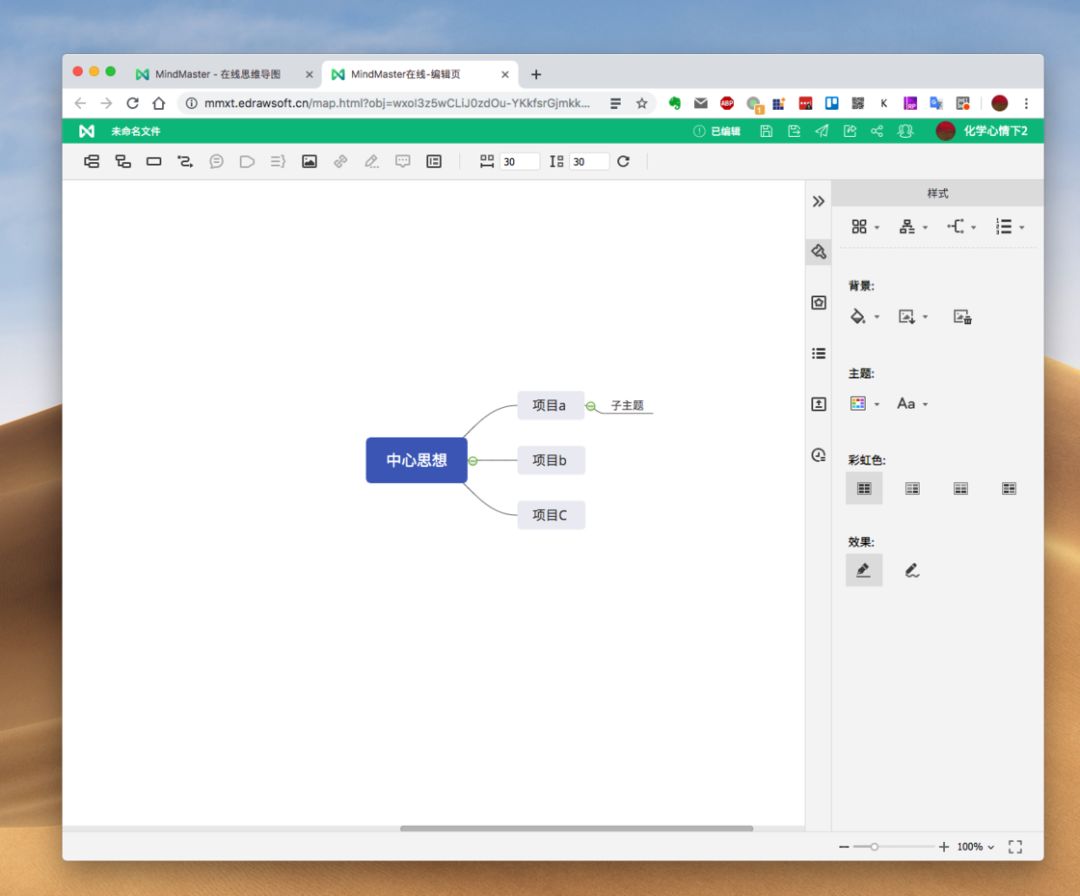Open the layout grid dropdown
This screenshot has width=1080, height=896.
point(865,227)
